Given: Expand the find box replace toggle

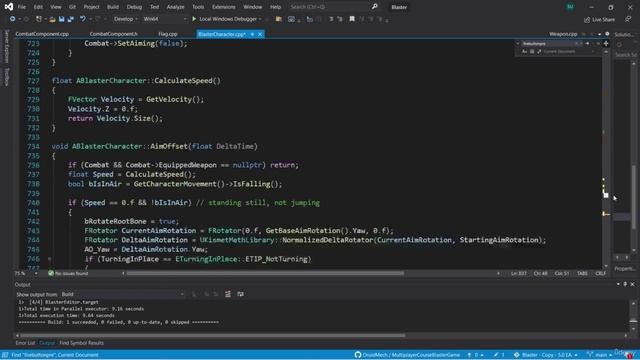Looking at the screenshot, I should (x=518, y=43).
